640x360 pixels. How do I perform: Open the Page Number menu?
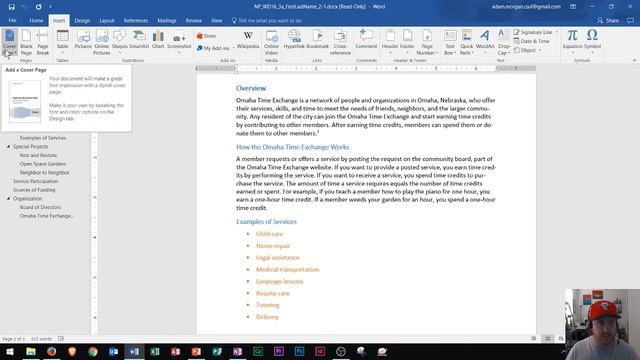(427, 42)
